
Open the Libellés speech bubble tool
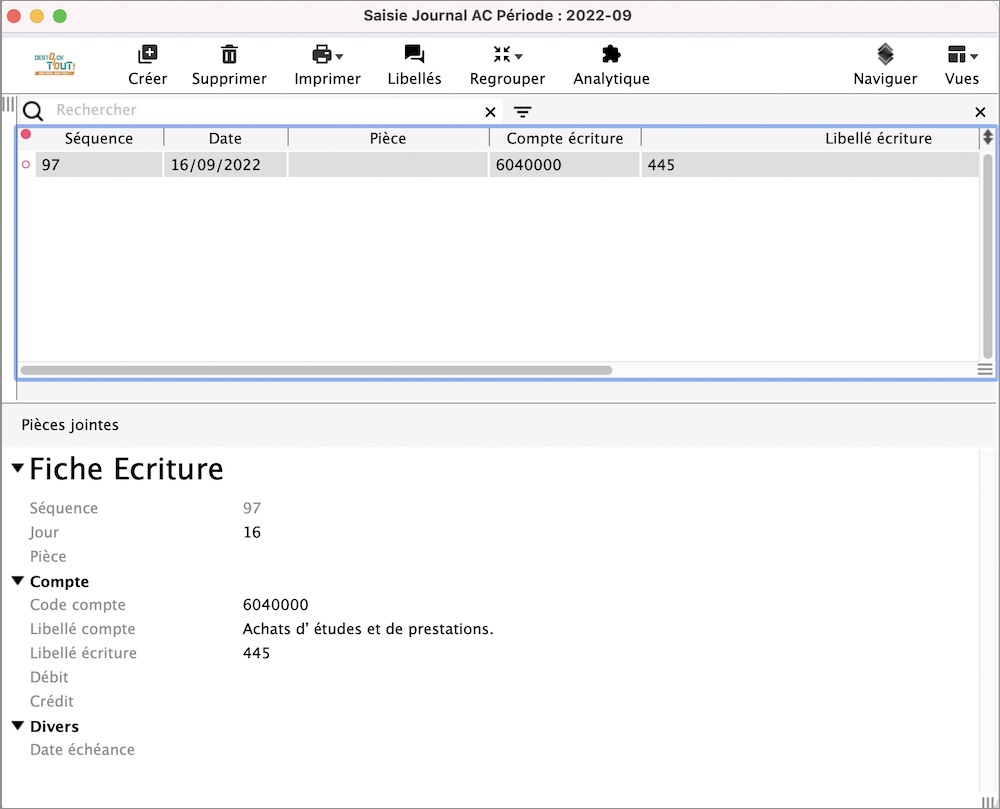point(414,54)
